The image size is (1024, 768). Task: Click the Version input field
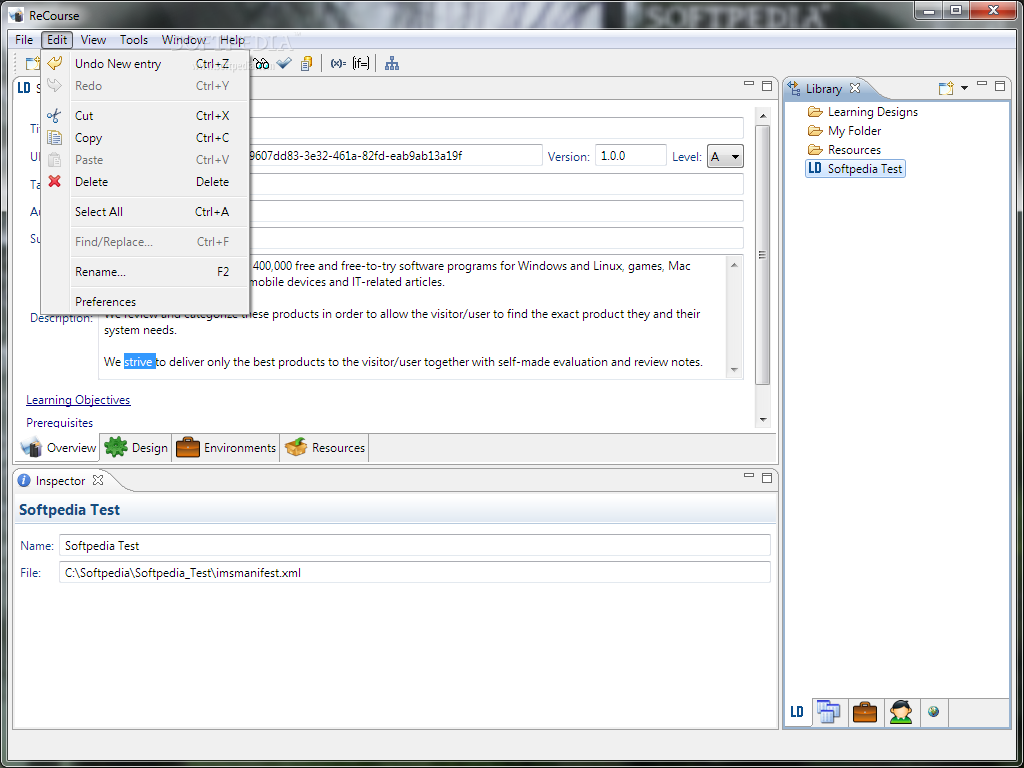coord(631,156)
